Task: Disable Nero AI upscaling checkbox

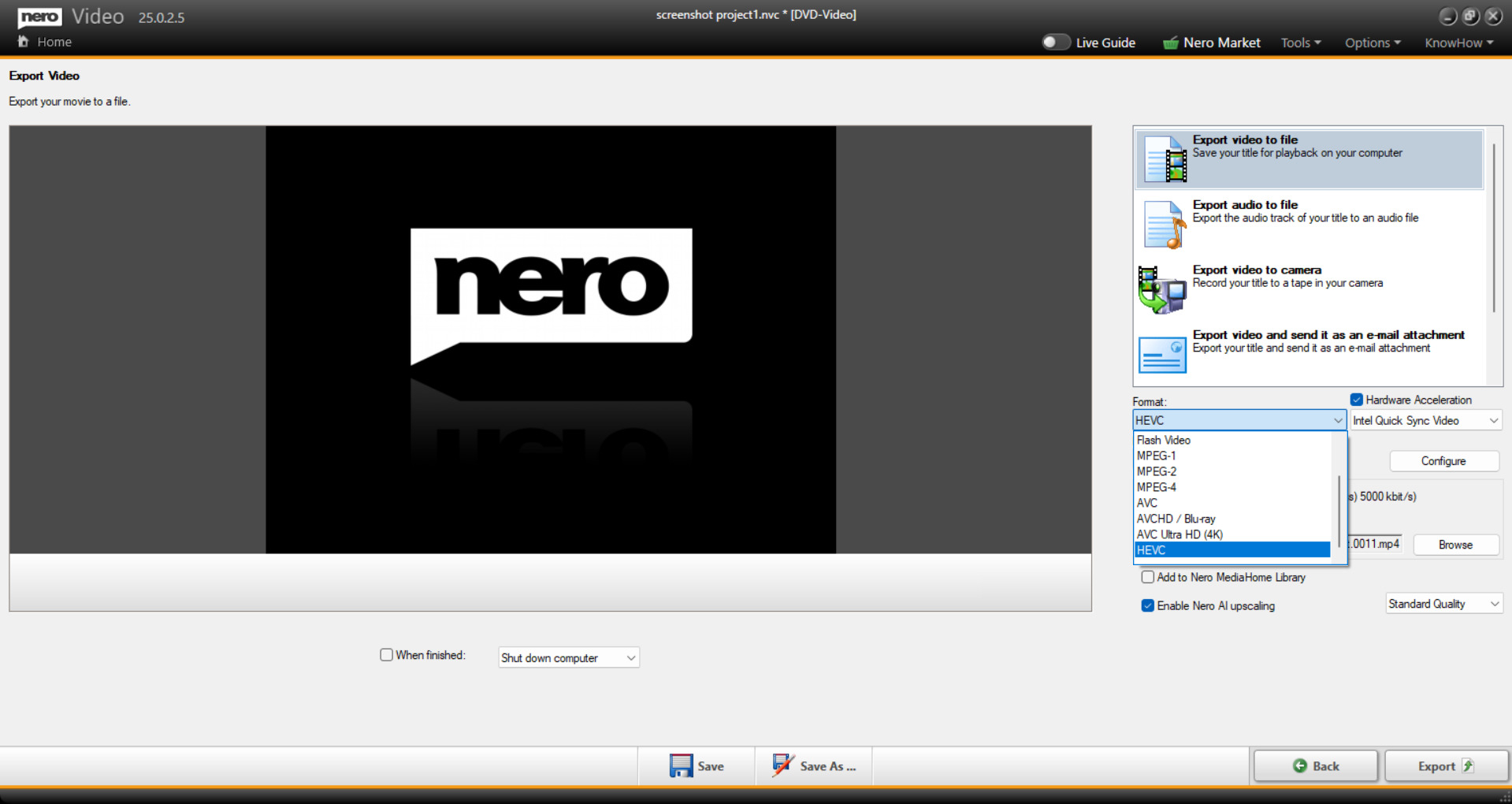Action: [x=1148, y=605]
